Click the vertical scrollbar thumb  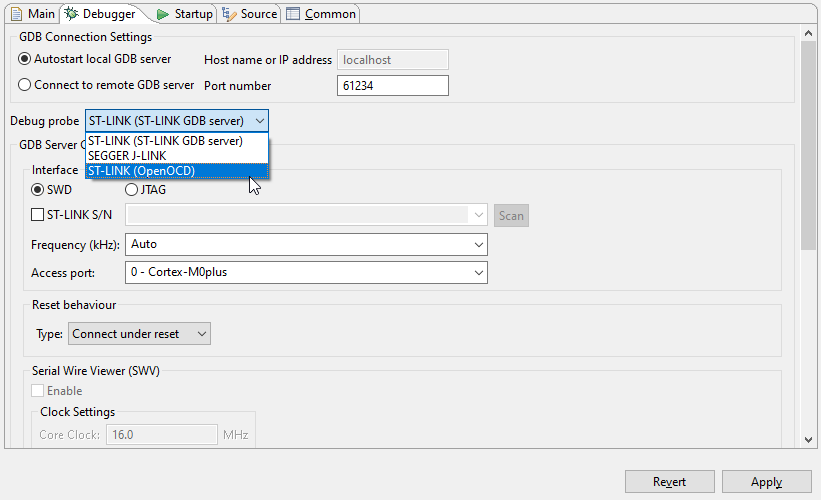tap(808, 146)
